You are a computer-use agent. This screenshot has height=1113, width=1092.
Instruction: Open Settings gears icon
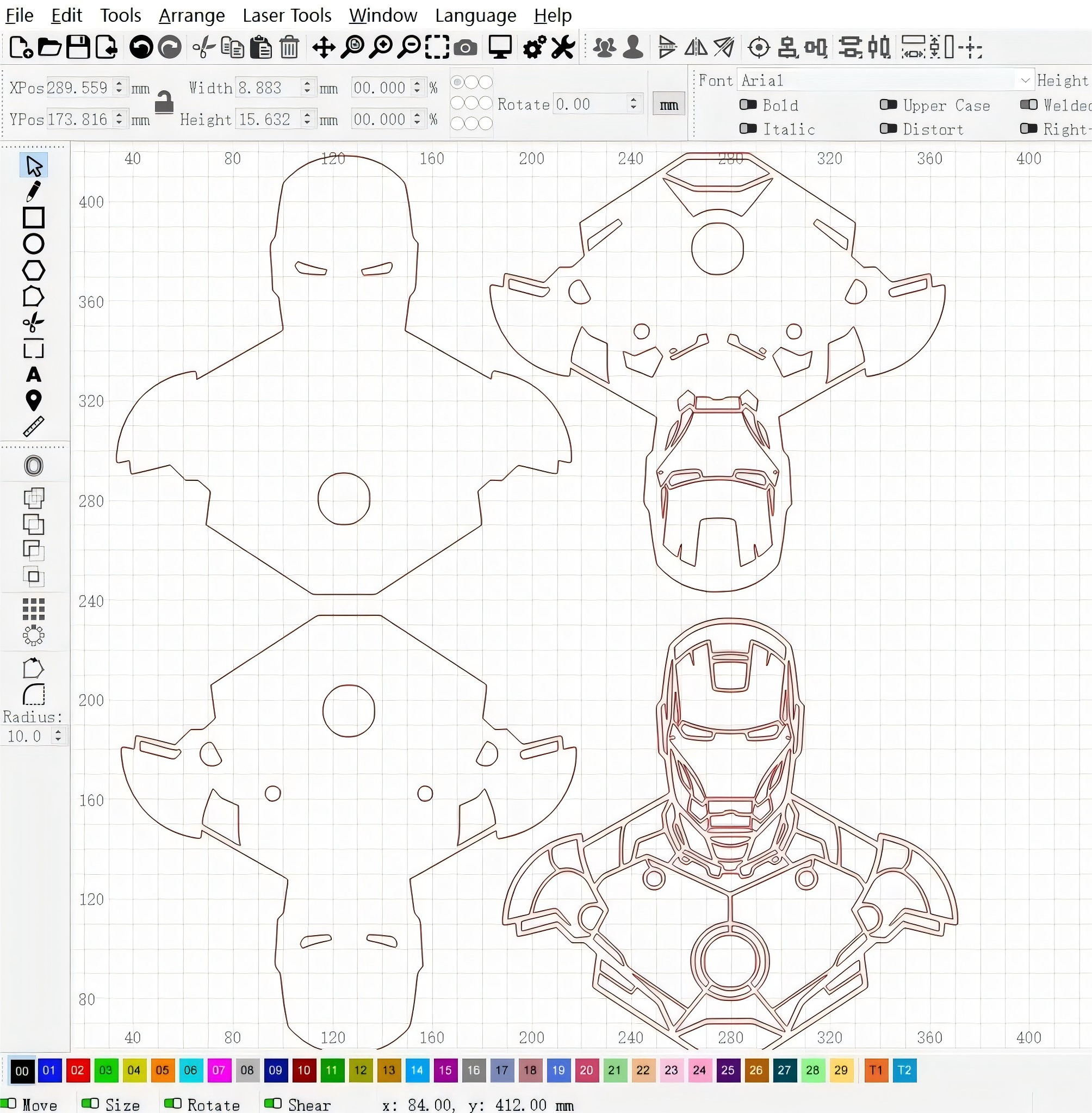[x=534, y=47]
